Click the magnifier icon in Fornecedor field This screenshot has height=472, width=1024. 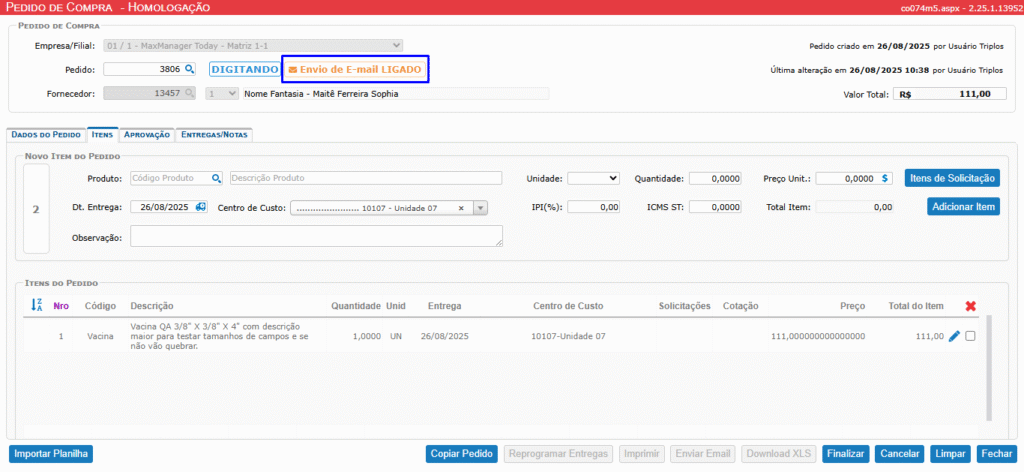(x=189, y=93)
